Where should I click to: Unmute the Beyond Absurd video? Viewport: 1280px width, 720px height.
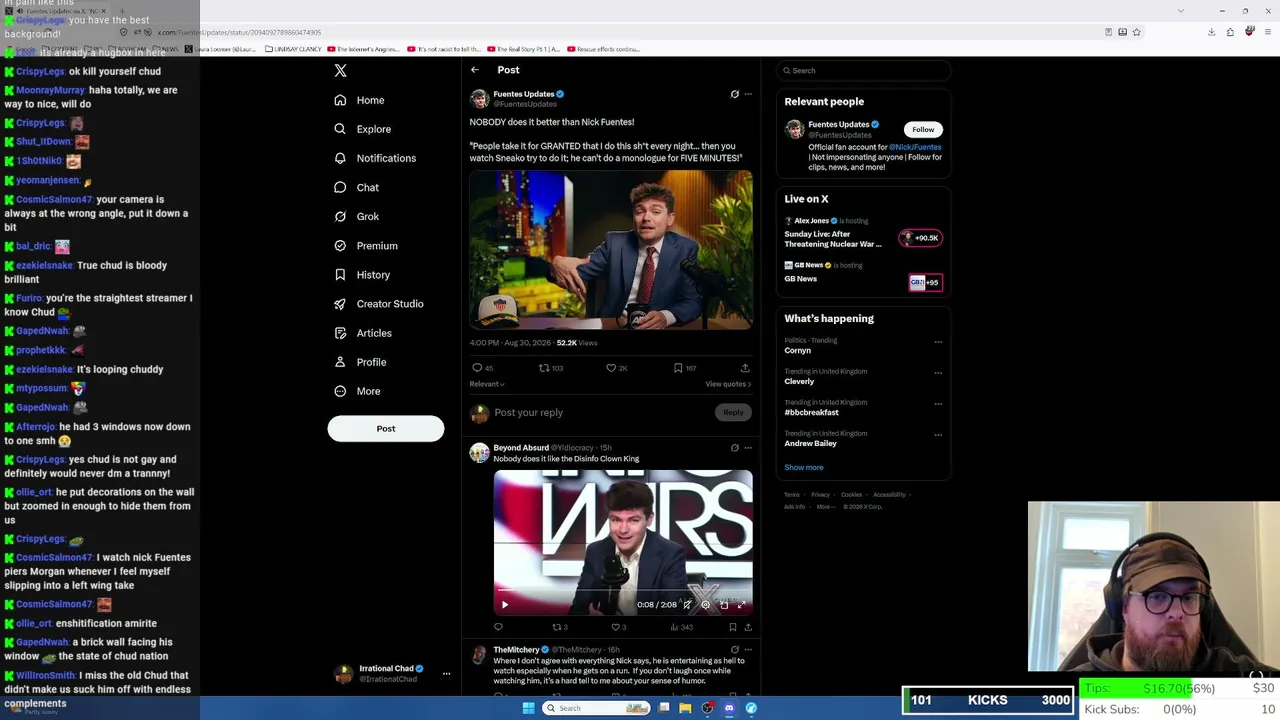pyautogui.click(x=688, y=604)
